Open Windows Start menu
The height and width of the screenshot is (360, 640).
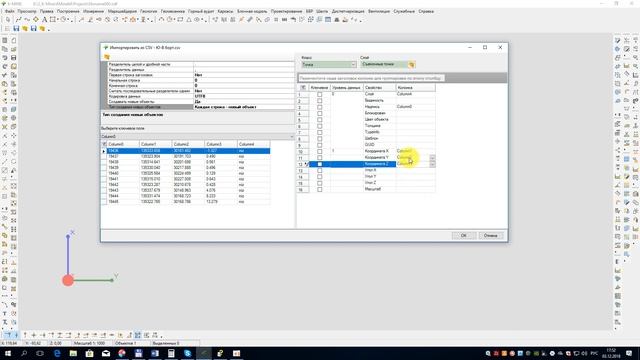(x=7, y=353)
